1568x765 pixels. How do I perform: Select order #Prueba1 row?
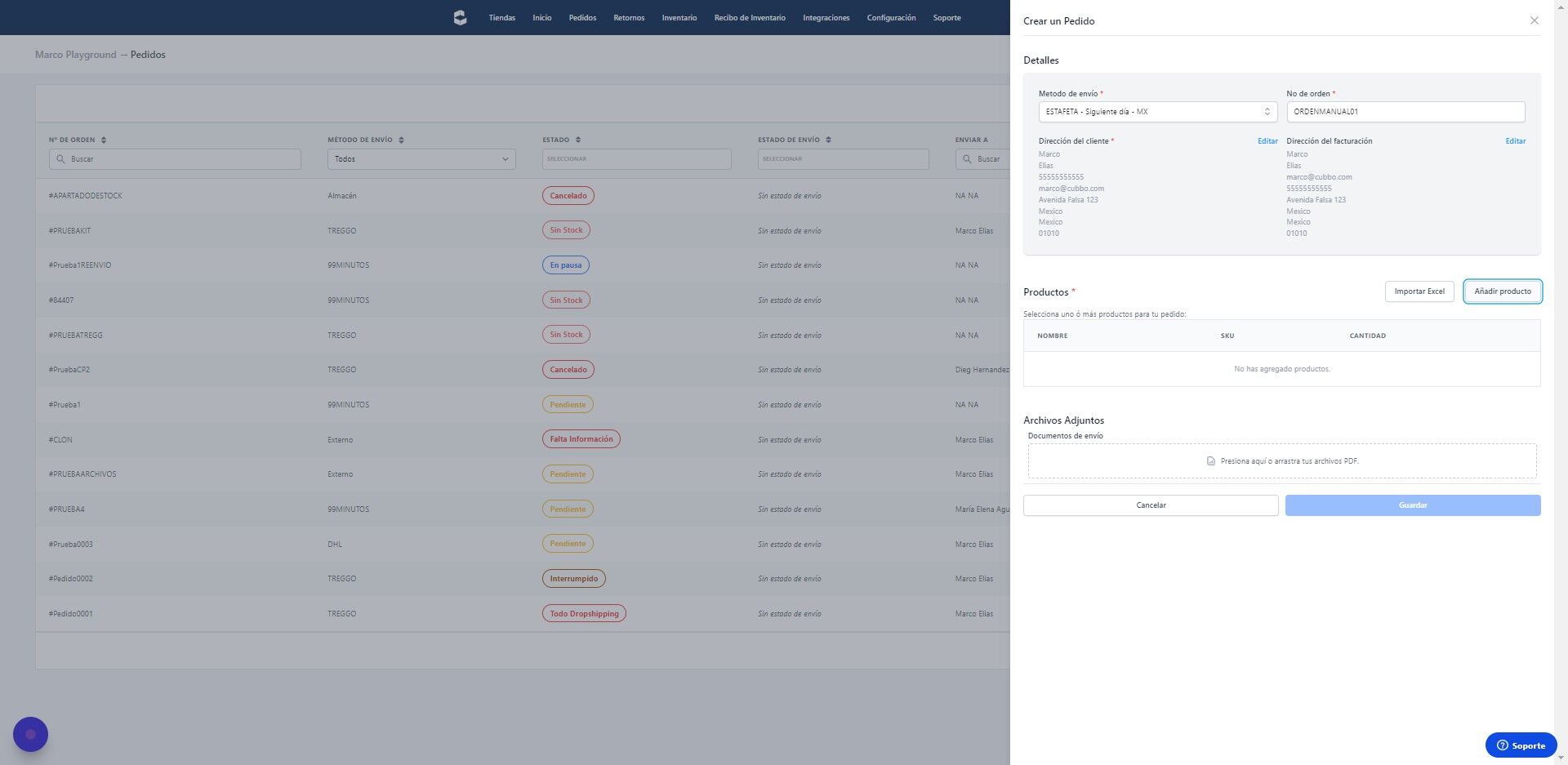(x=523, y=405)
